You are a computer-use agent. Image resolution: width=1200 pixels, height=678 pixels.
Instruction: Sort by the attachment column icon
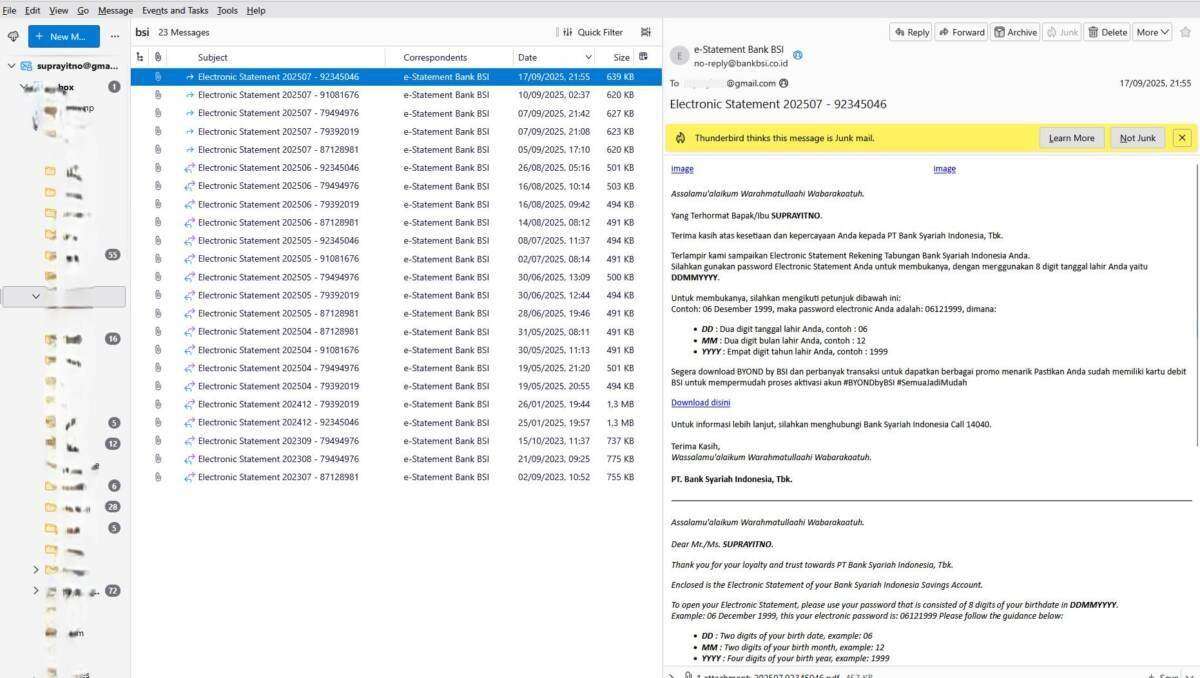coord(158,57)
